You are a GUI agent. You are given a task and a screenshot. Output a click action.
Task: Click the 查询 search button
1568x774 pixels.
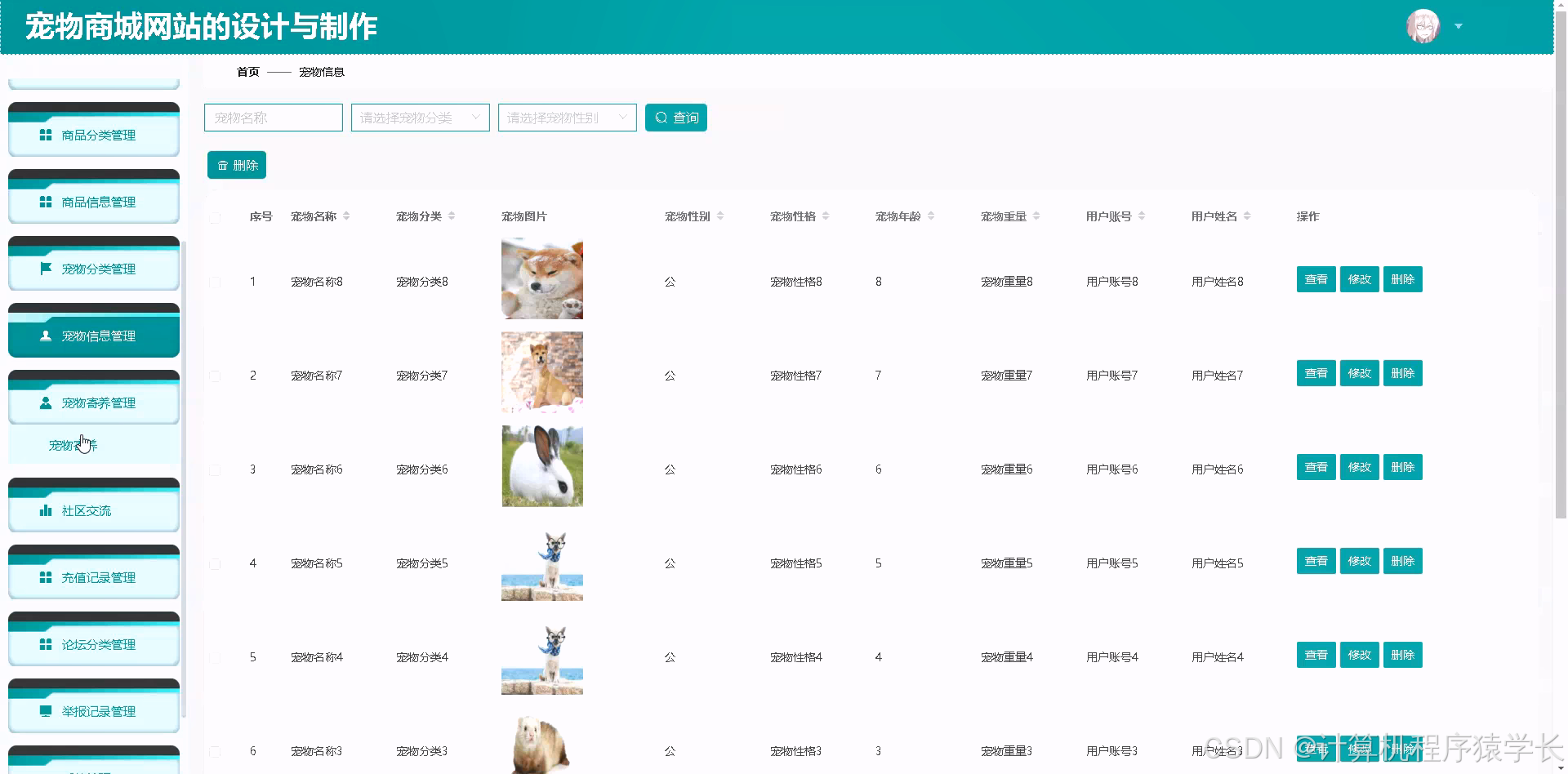coord(676,118)
